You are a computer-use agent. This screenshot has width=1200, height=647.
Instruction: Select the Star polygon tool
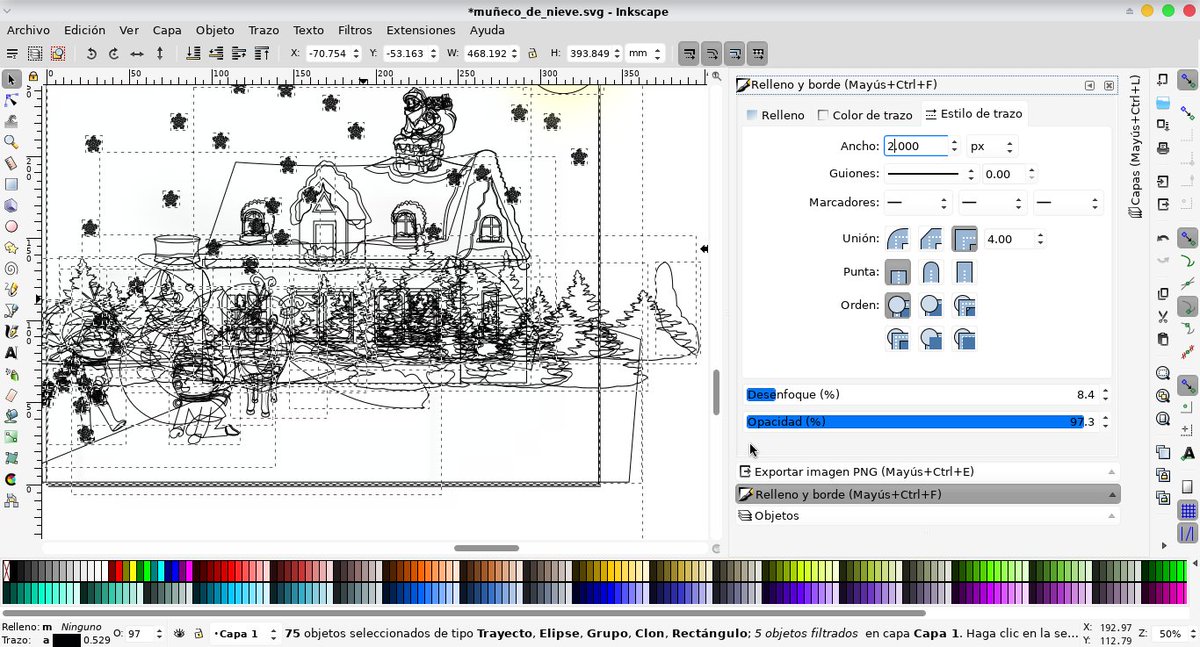coord(11,247)
